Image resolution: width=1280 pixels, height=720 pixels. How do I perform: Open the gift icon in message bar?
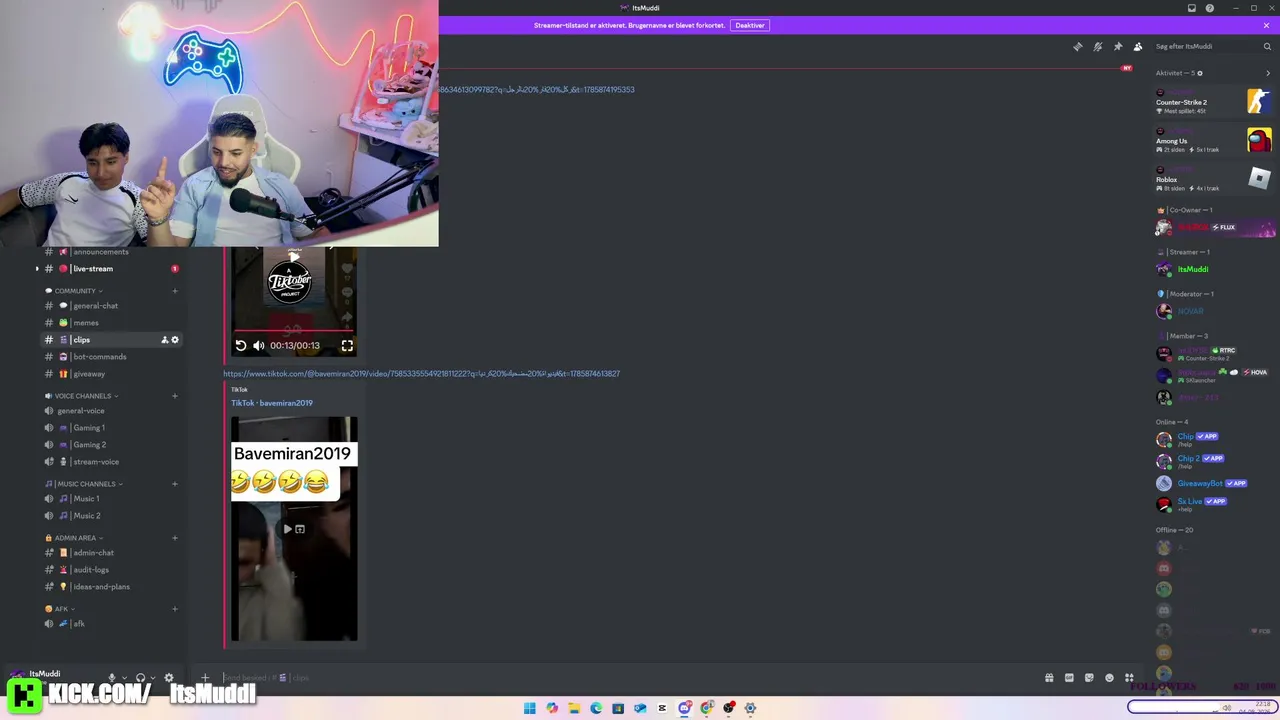1049,678
